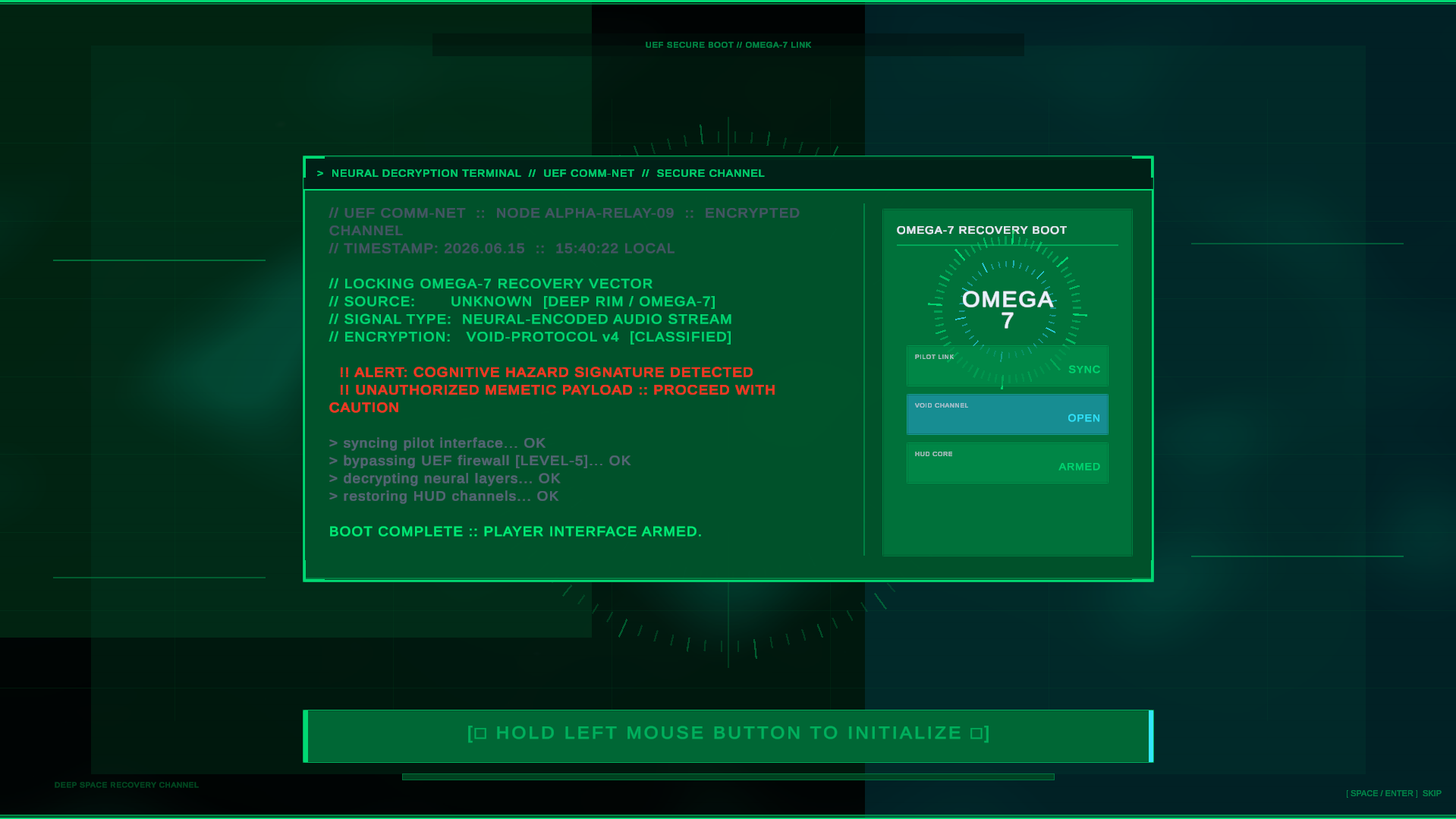Screen dimensions: 1456x819
Task: Click the 'SIGNAL TYPE: NEURAL-ENCODED AUDIO STREAM' line
Action: click(530, 319)
